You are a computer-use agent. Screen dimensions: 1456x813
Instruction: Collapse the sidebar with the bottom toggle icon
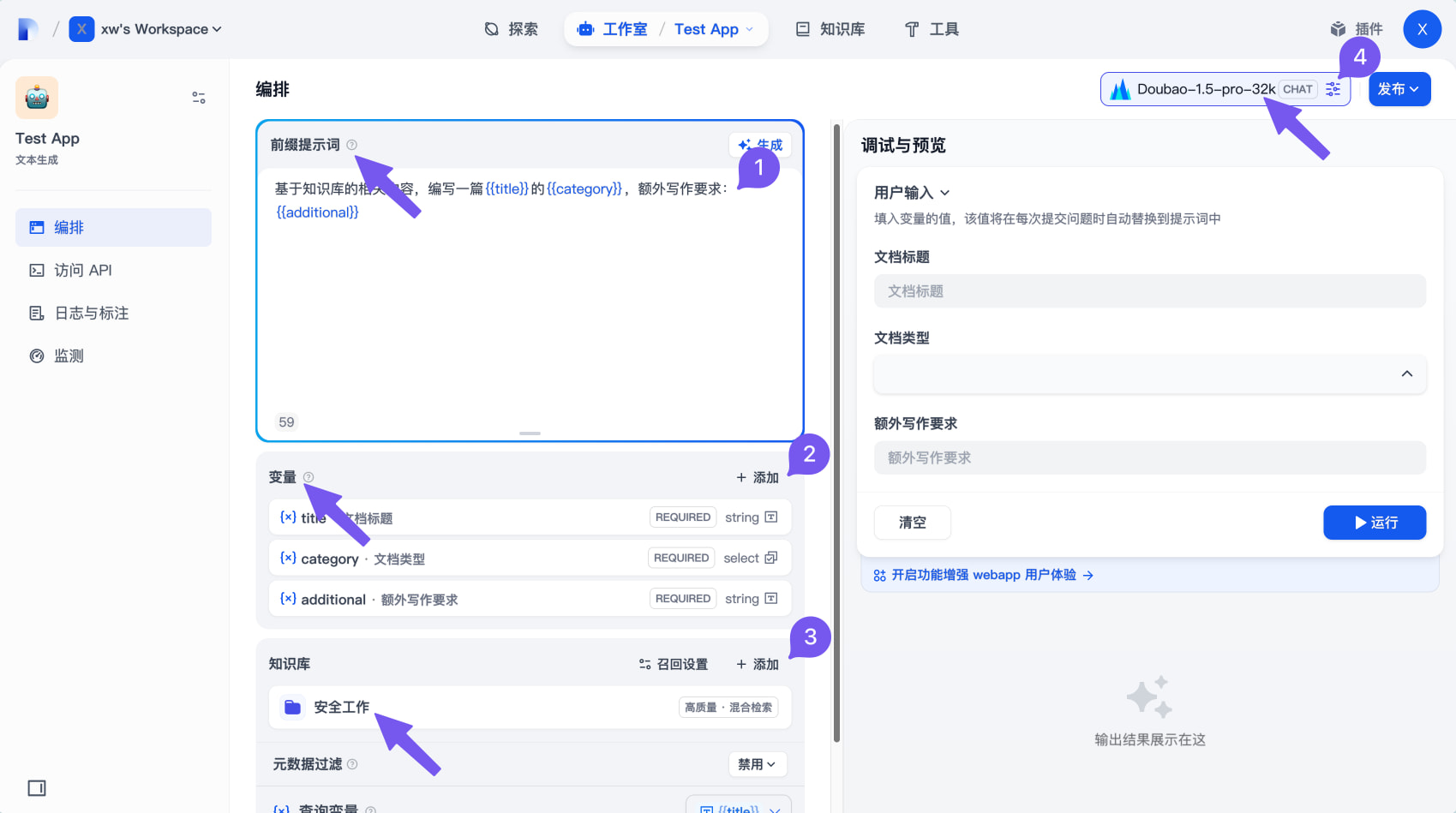[x=37, y=788]
